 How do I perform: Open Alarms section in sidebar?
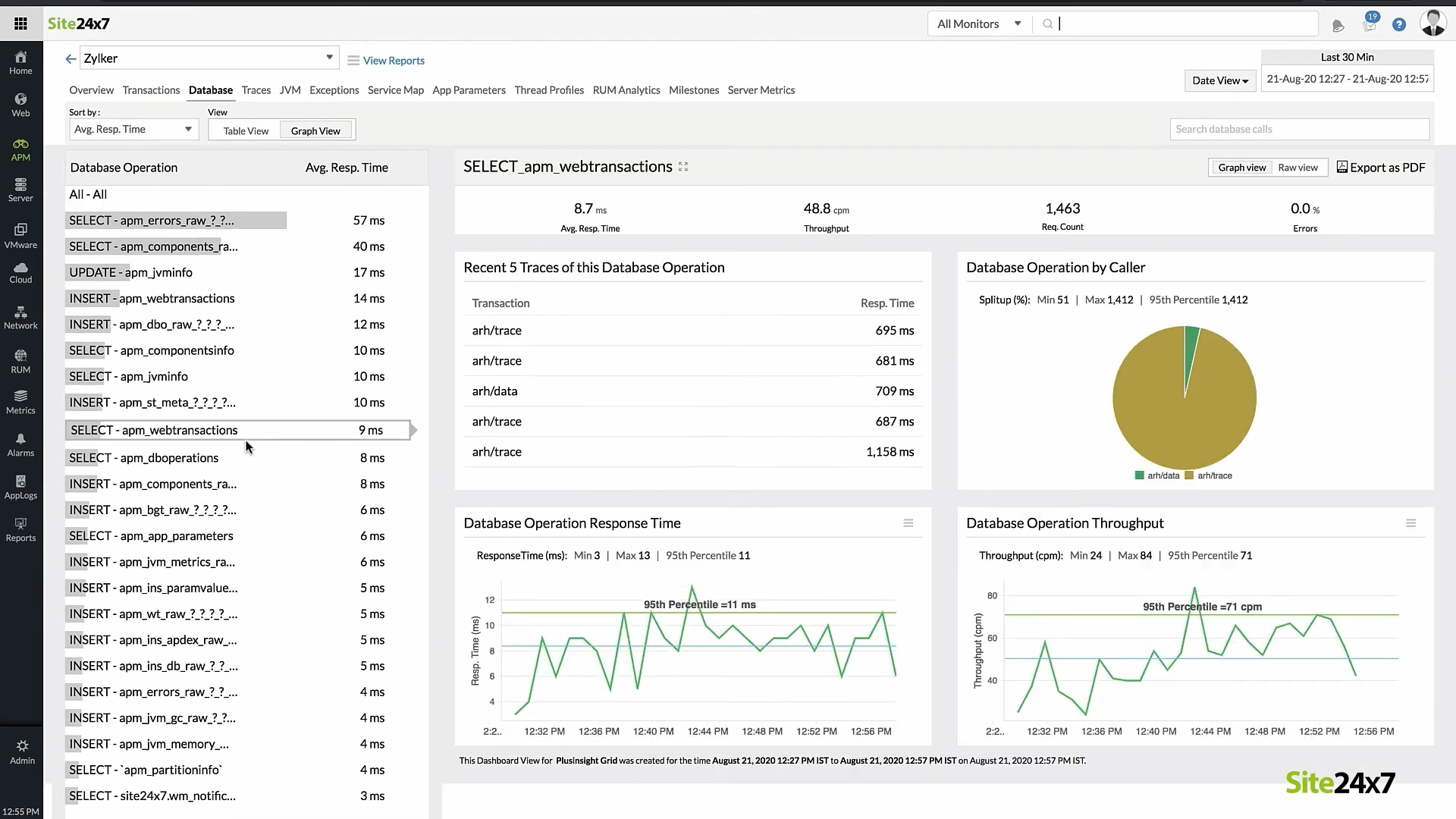coord(20,445)
